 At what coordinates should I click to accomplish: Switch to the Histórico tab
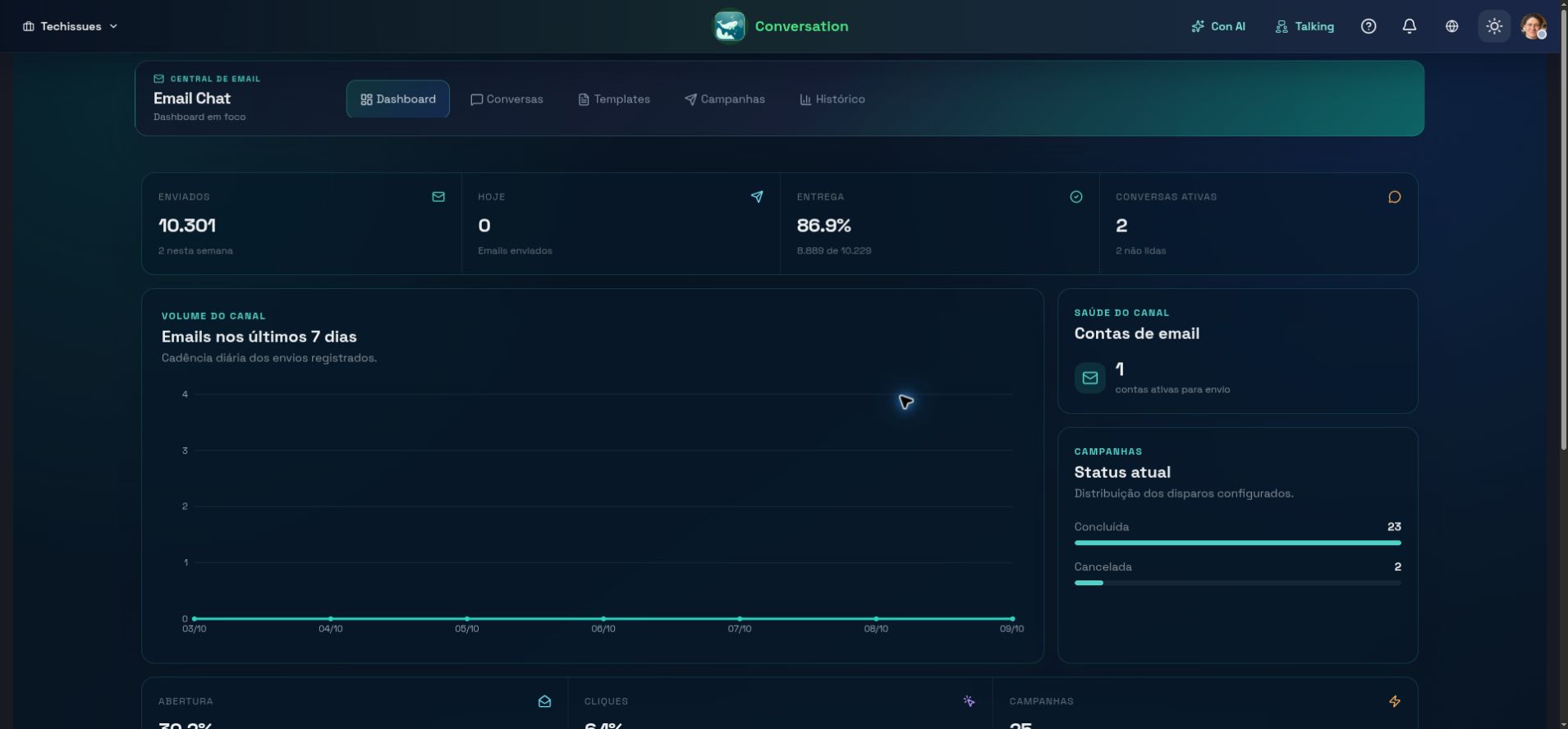pos(832,99)
